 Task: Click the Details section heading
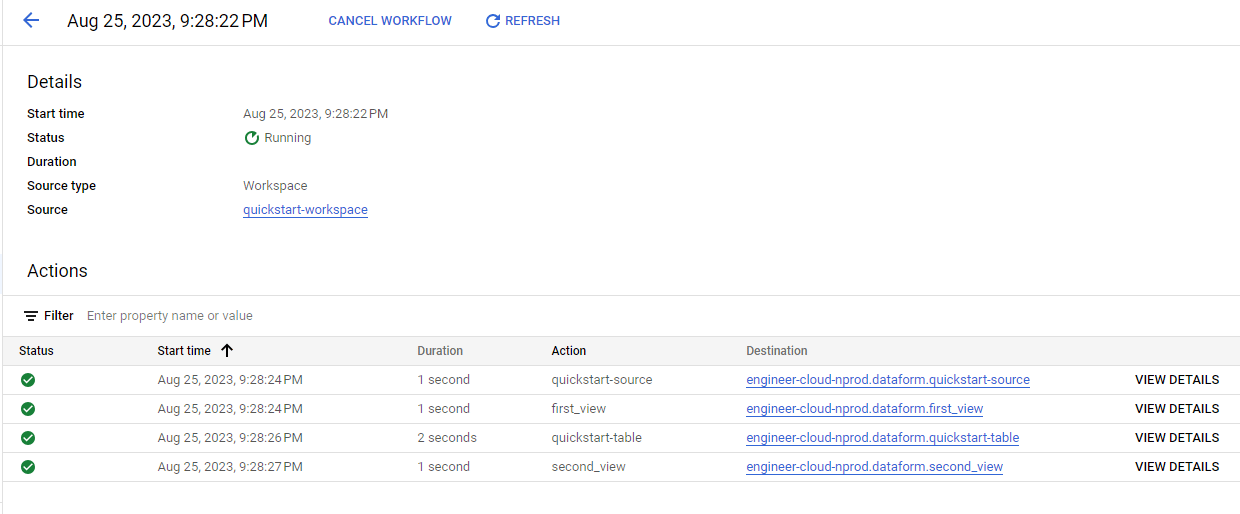(x=54, y=82)
